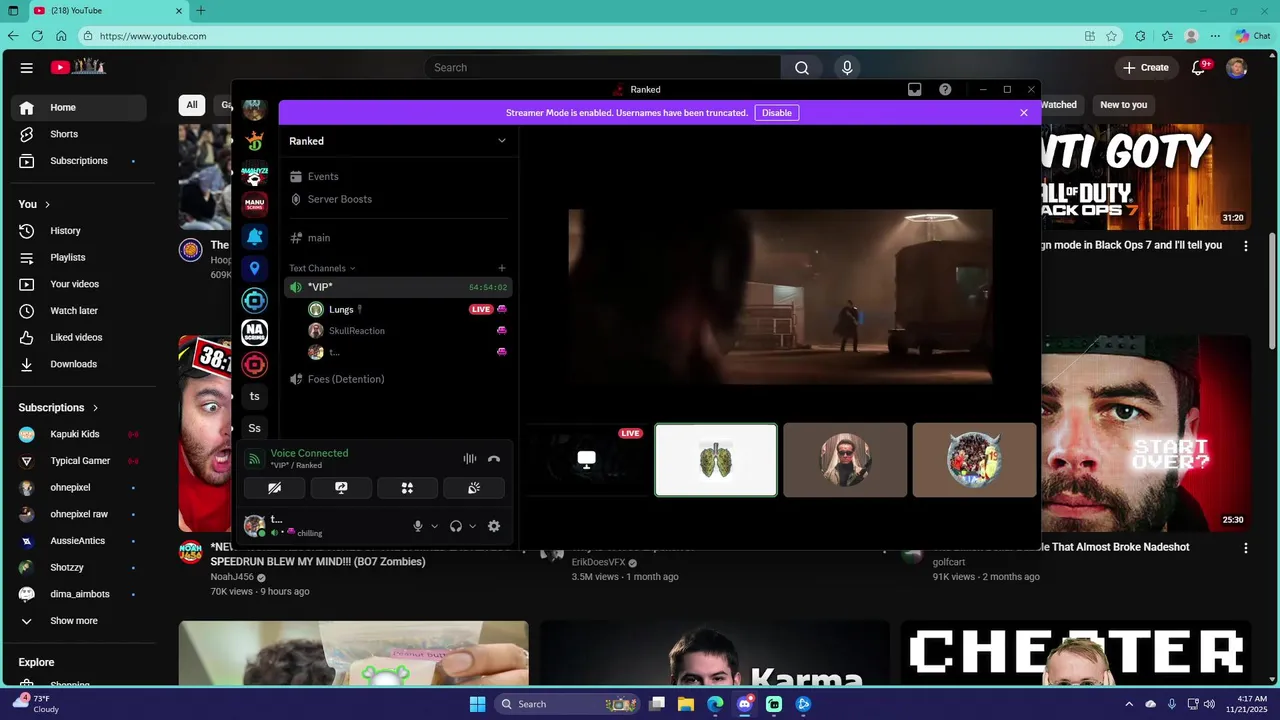Open Liked videos in YouTube sidebar
This screenshot has width=1280, height=720.
(79, 337)
